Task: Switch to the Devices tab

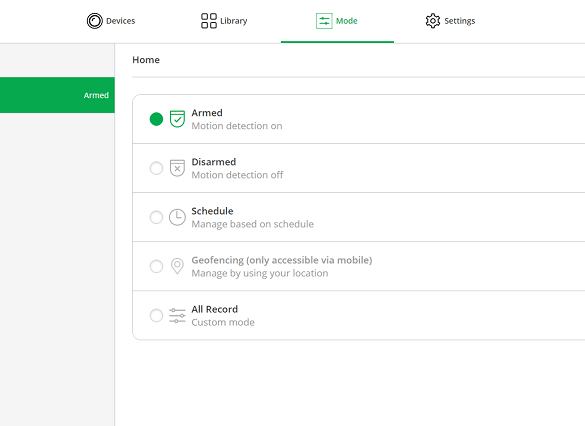Action: (x=111, y=21)
